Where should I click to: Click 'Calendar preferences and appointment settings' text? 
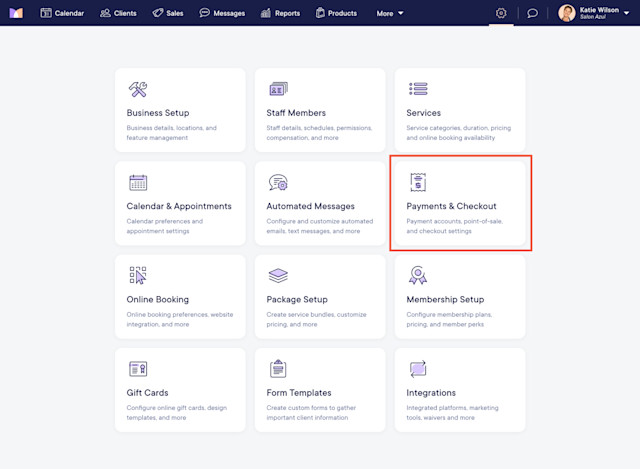coord(164,226)
